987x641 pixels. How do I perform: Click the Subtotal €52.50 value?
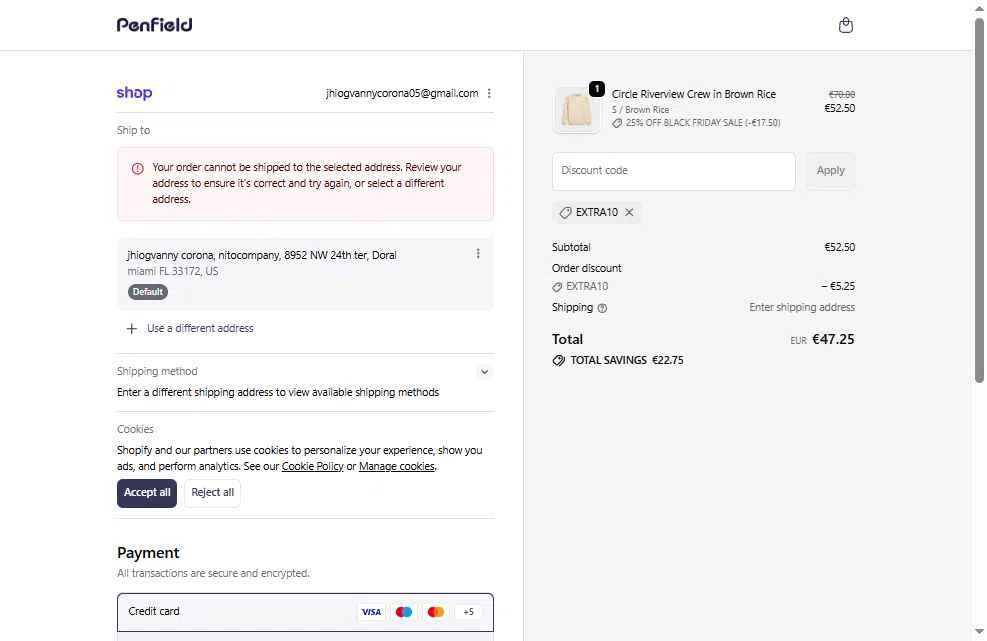tap(840, 247)
